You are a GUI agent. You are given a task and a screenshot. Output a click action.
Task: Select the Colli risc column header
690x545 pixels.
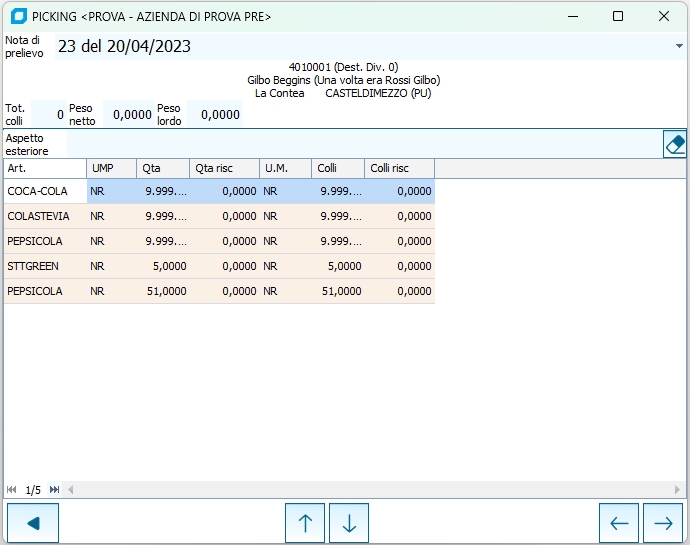coord(399,168)
